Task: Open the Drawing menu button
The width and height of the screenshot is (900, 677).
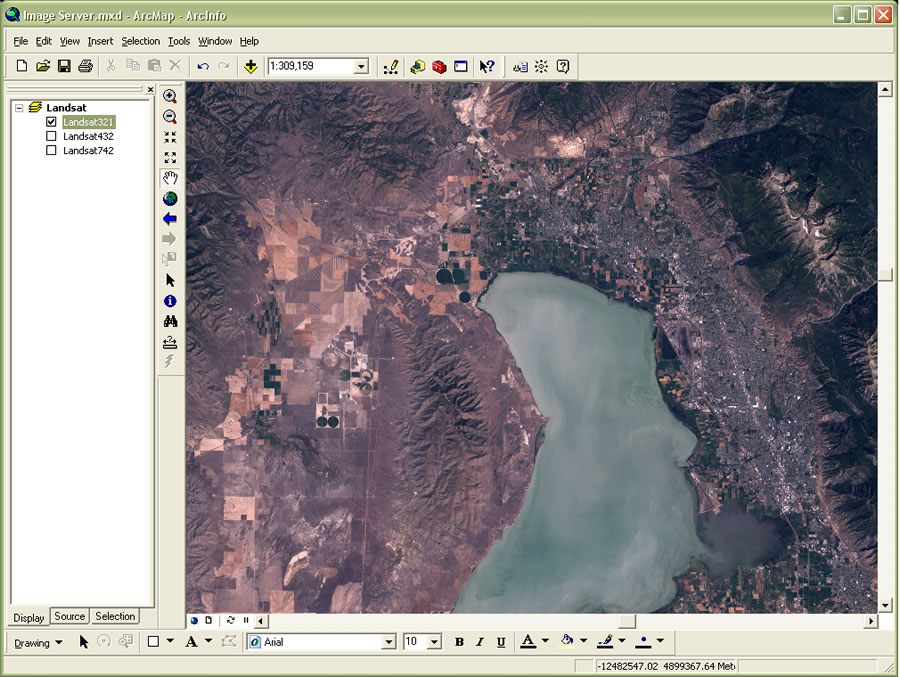Action: (x=38, y=642)
